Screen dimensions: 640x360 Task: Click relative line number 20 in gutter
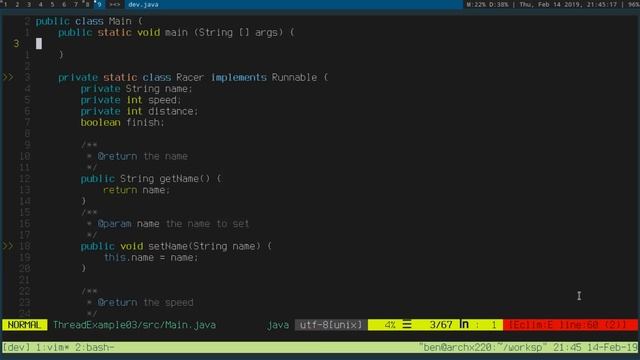click(24, 269)
